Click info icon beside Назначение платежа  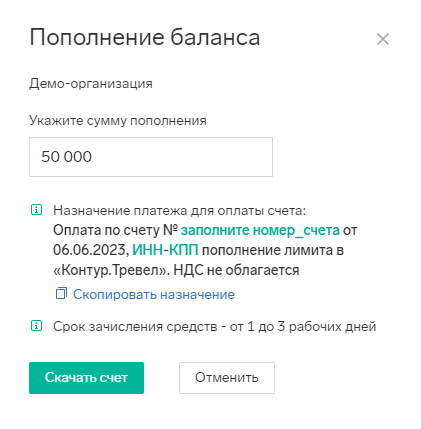pos(36,210)
